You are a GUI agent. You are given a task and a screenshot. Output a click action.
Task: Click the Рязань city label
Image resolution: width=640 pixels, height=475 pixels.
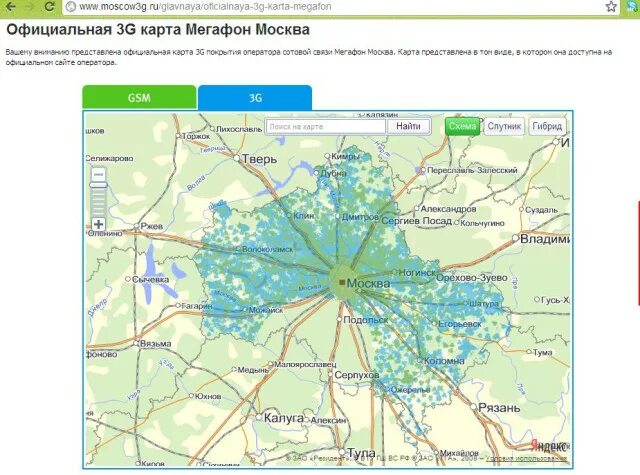tap(499, 408)
